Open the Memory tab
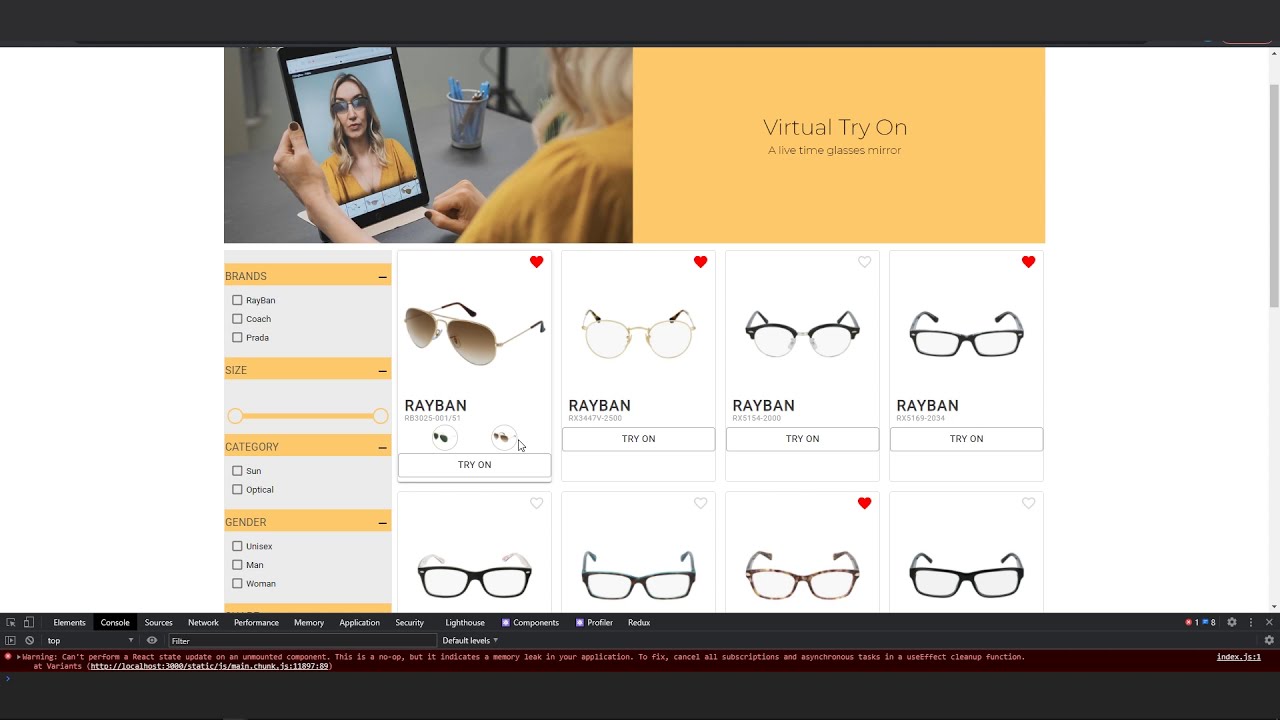The height and width of the screenshot is (720, 1280). [x=309, y=622]
